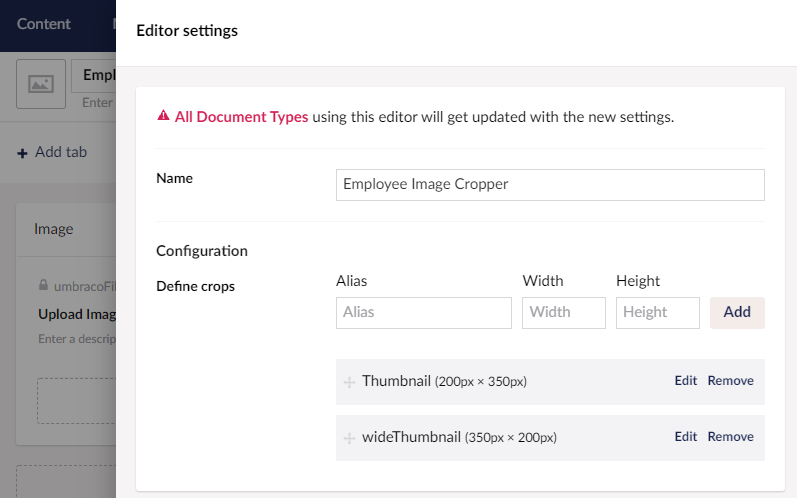Edit the wideThumbnail crop
Viewport: 799px width, 501px height.
685,437
